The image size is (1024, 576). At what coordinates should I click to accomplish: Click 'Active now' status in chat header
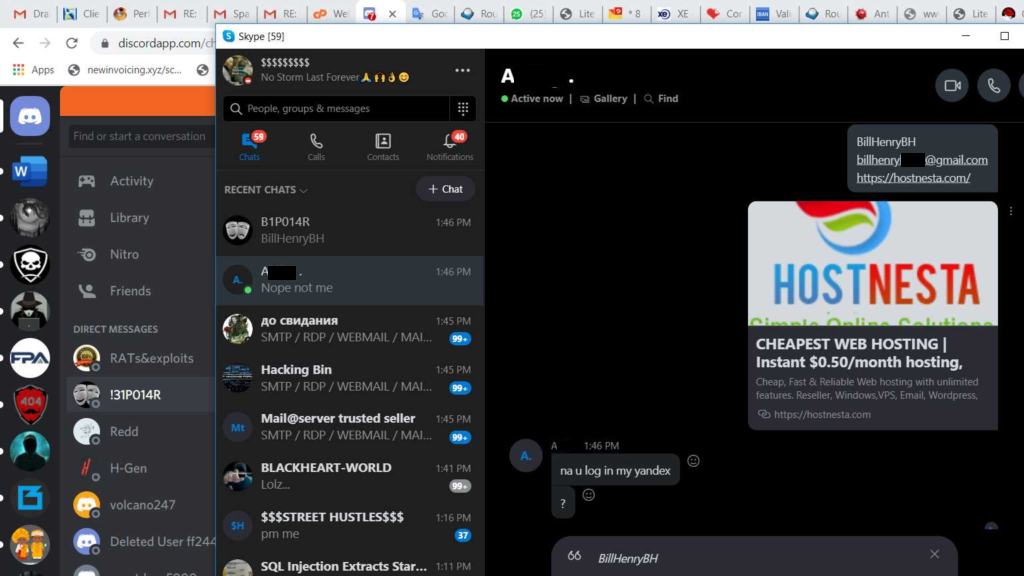click(x=532, y=99)
